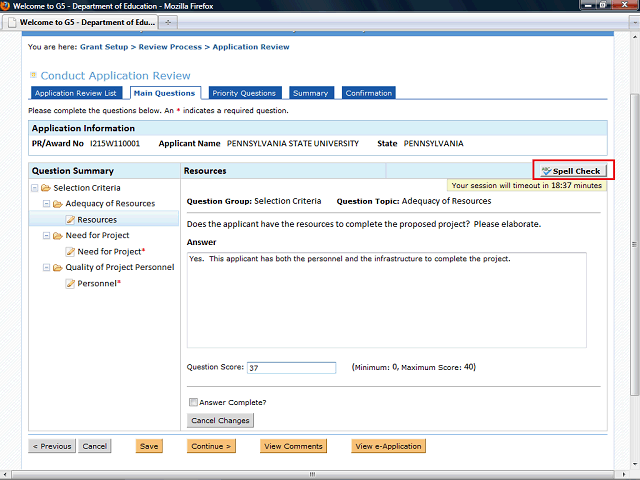Click the Adequacy of Resources folder icon
Viewport: 640px width, 480px height.
point(58,204)
